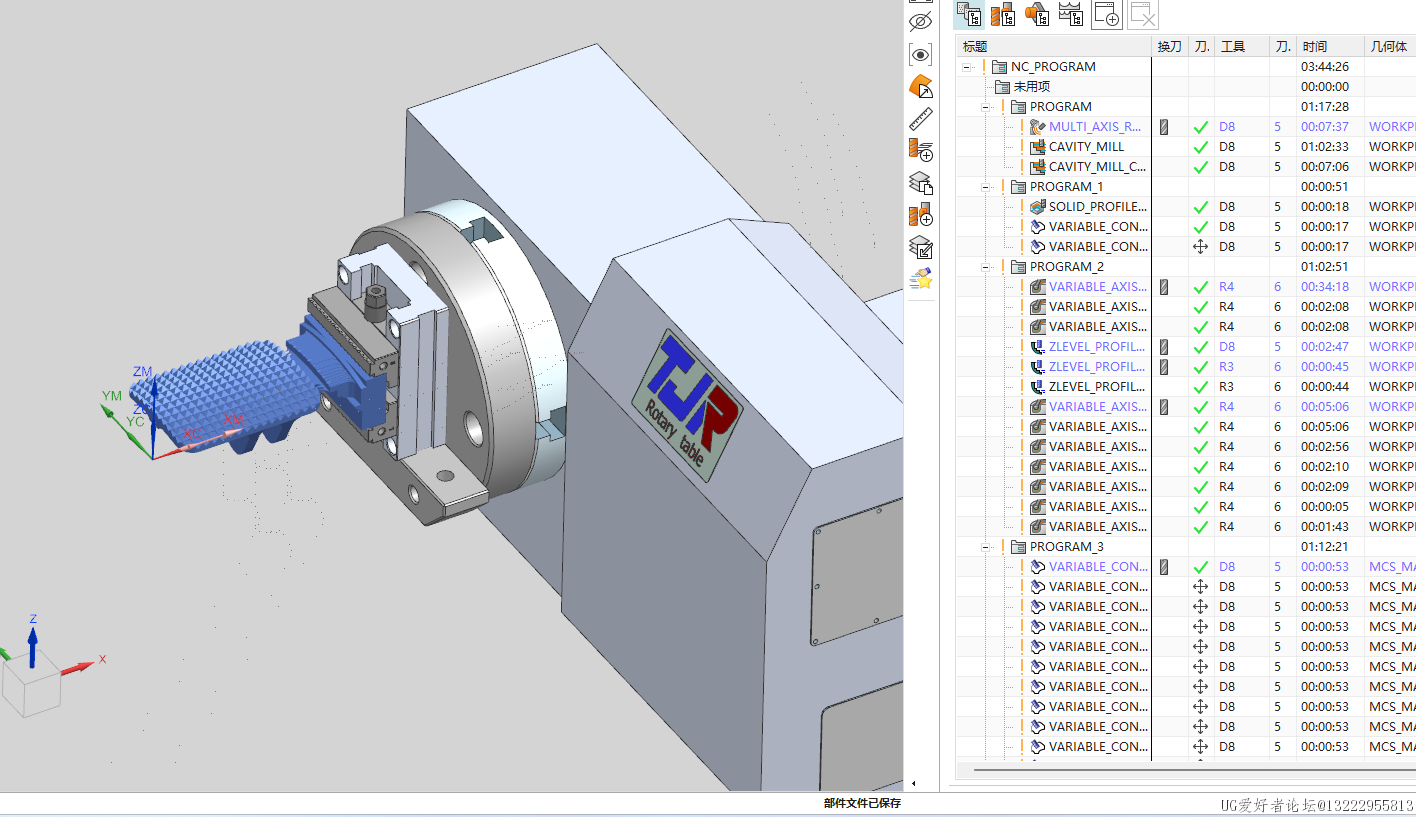
Task: Collapse the NC_PROGRAM root node
Action: tap(967, 67)
